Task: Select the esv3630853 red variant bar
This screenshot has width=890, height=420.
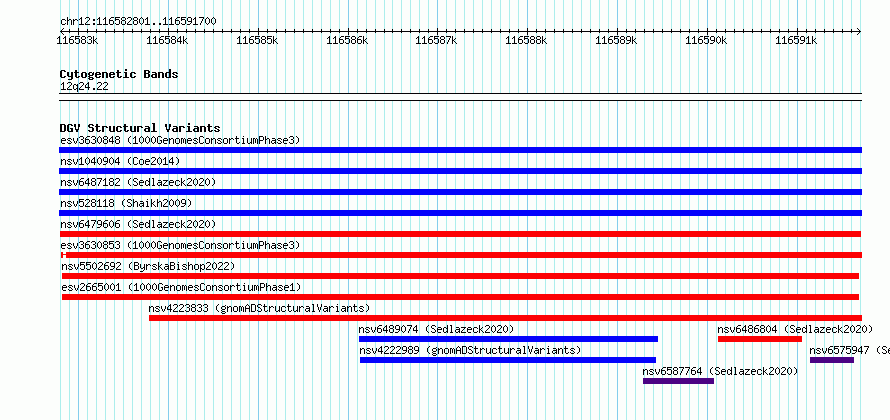Action: pos(461,255)
